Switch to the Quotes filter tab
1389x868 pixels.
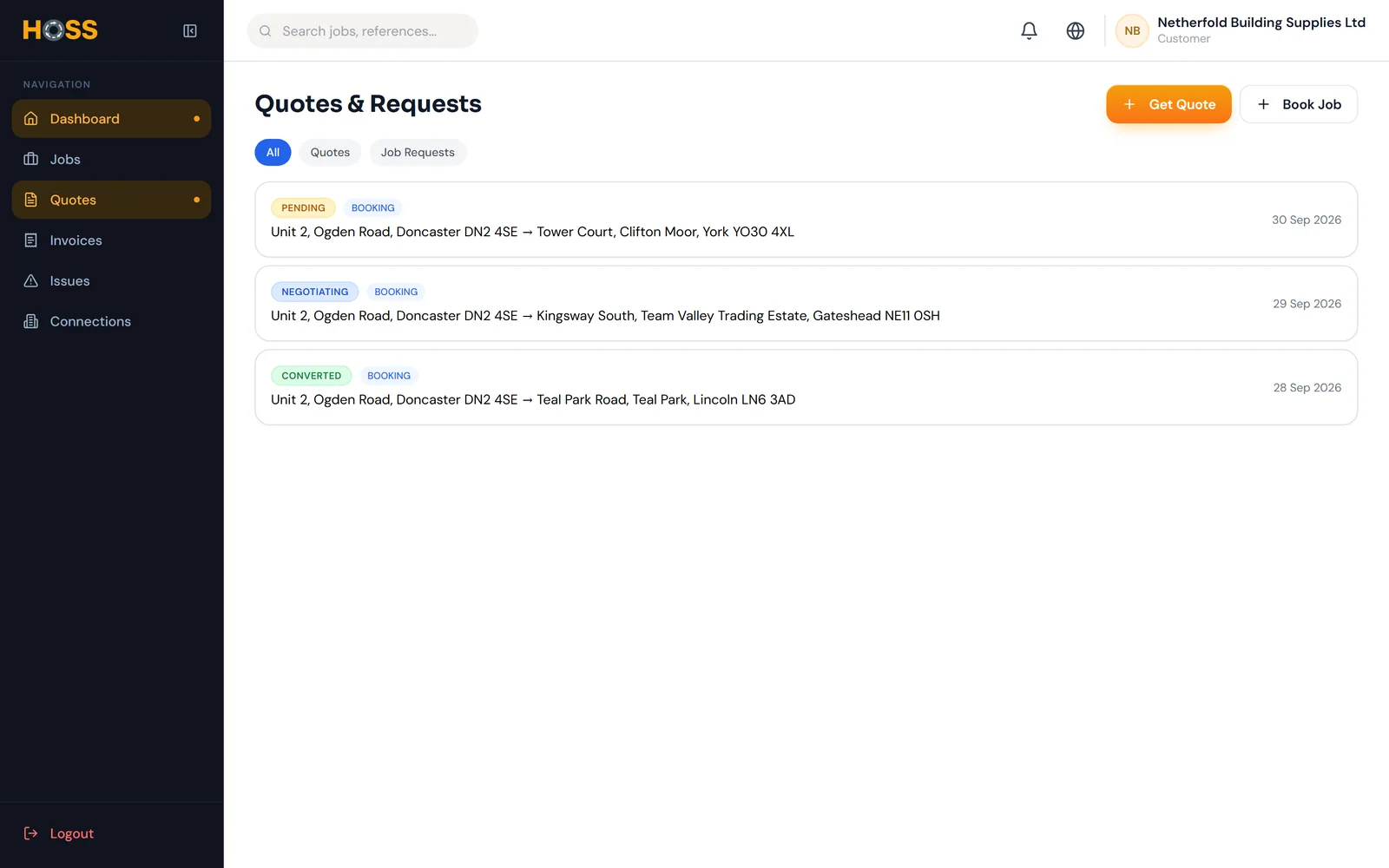(330, 152)
